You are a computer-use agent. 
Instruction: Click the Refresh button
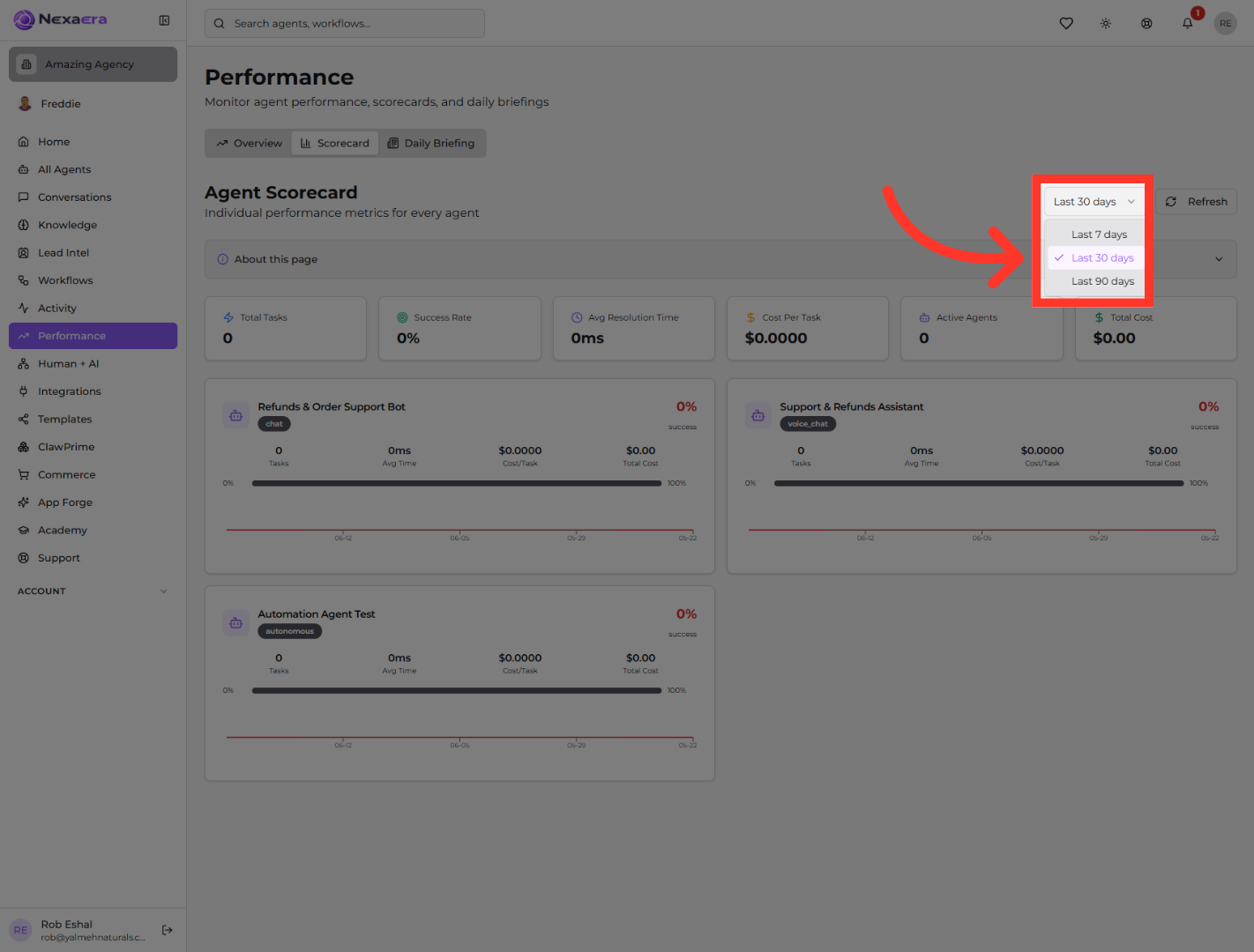1197,202
